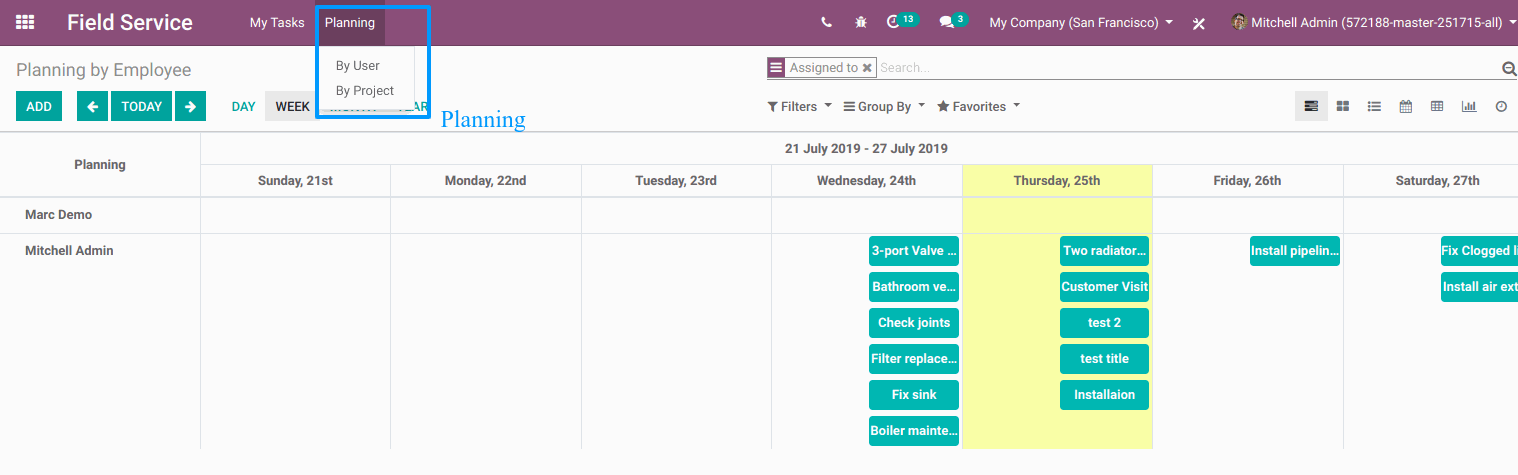1518x475 pixels.
Task: Click the Friday, 26th column header
Action: (1247, 181)
